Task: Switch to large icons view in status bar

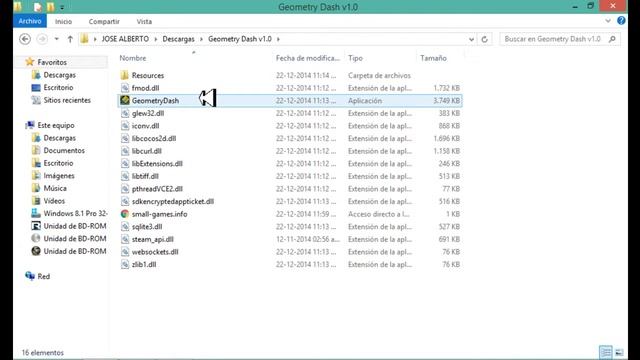Action: coord(619,352)
